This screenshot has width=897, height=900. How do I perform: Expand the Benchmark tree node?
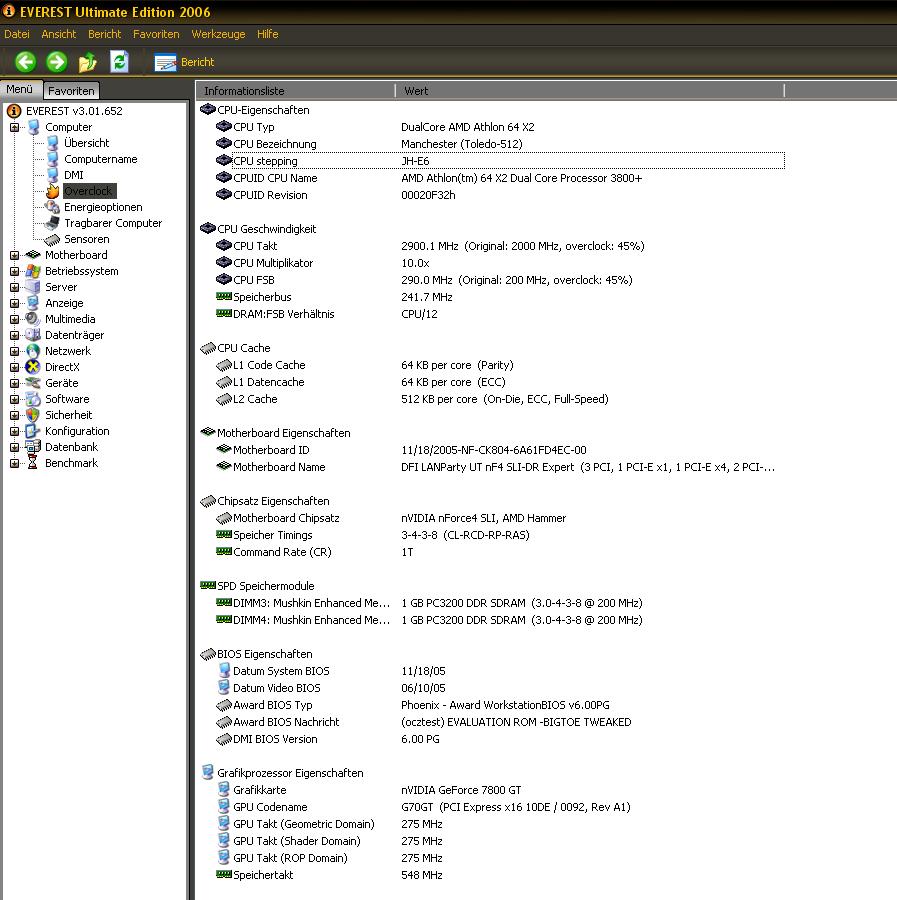tap(14, 463)
